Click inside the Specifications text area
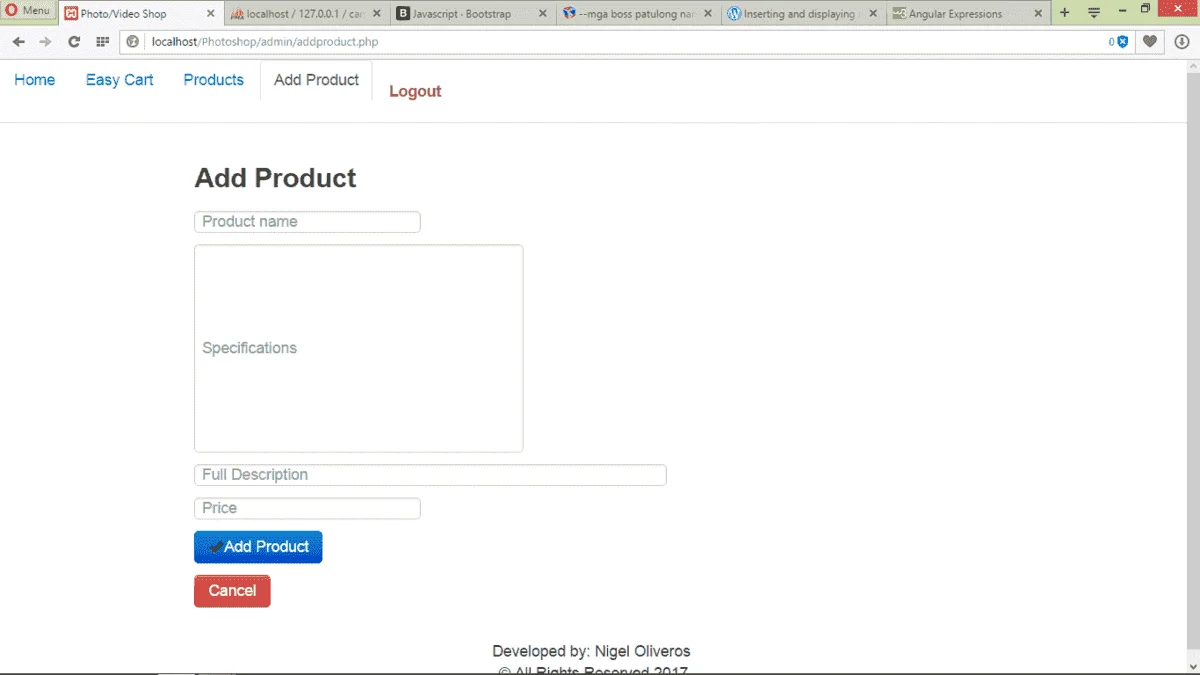This screenshot has height=675, width=1200. [358, 348]
